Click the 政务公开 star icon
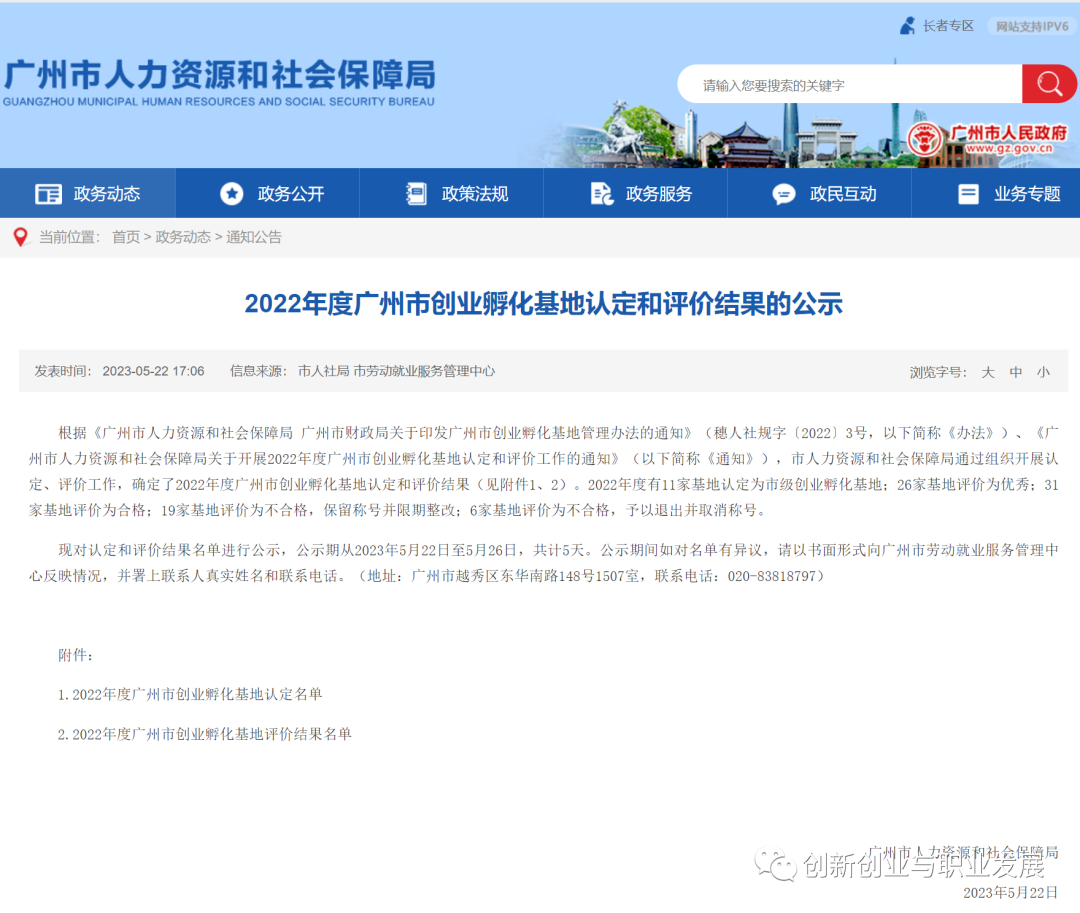Screen dimensions: 1080x913 coord(232,194)
